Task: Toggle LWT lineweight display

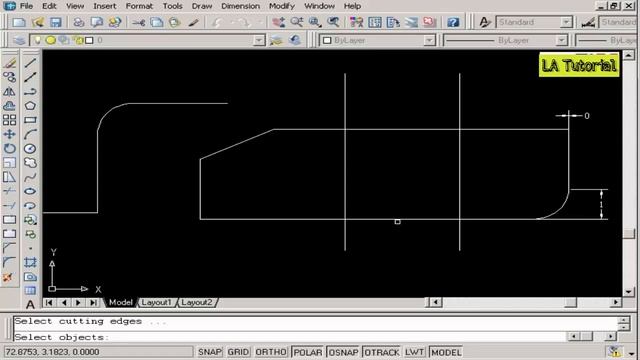Action: 414,352
